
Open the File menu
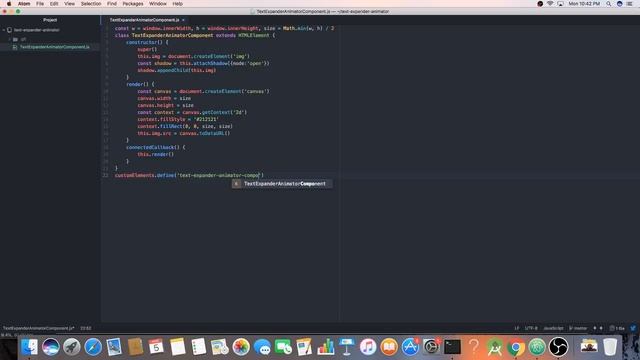40,4
